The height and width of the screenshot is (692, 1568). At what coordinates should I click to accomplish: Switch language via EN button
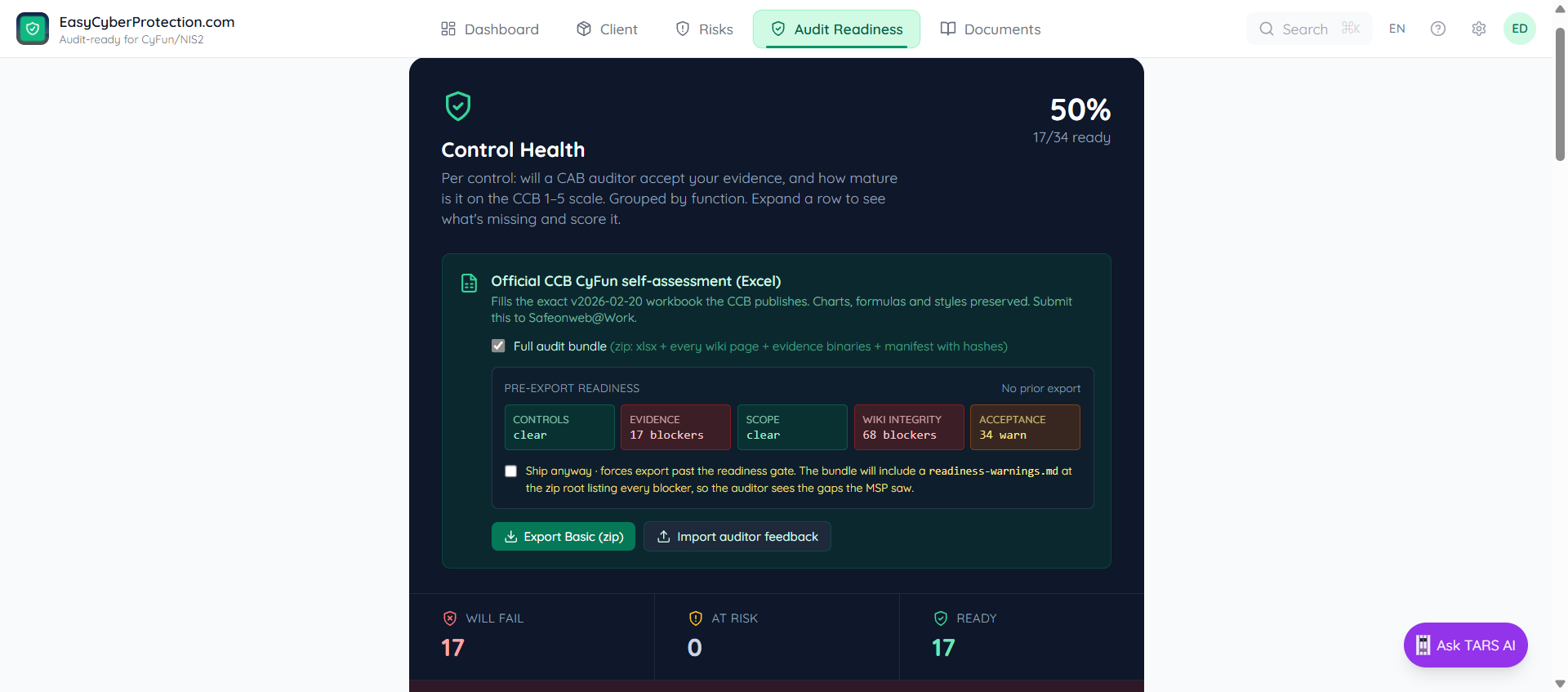click(1397, 29)
